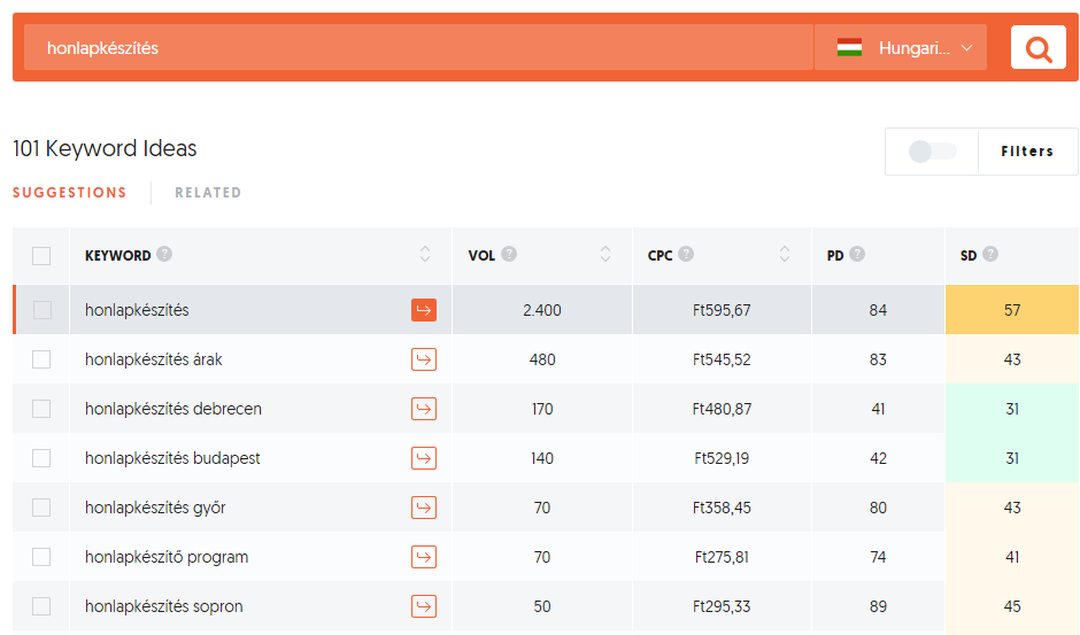The image size is (1080, 635).
Task: Check the box for honlapkészítés árak
Action: (x=41, y=360)
